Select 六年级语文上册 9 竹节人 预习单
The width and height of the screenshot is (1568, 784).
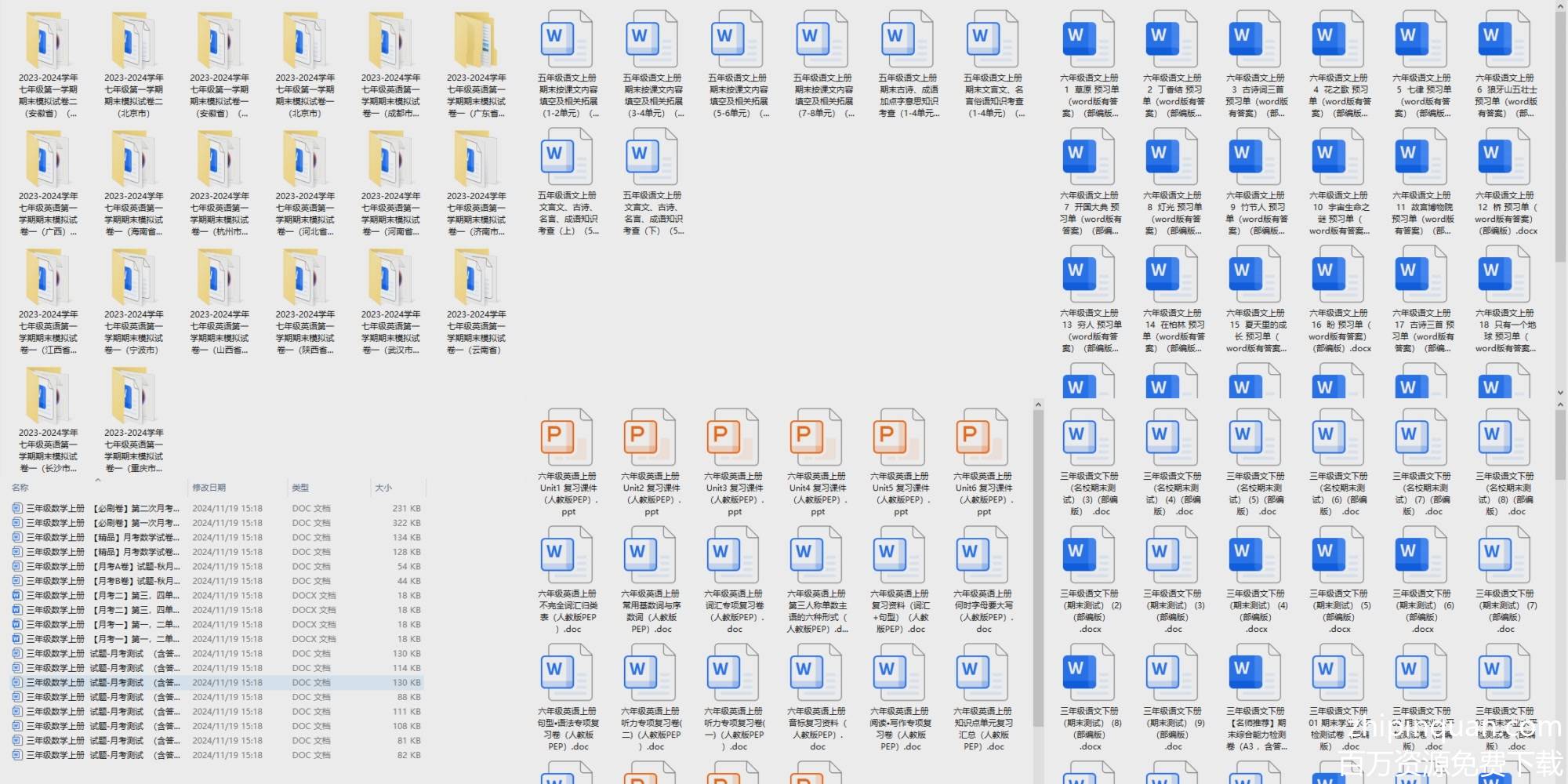[x=1256, y=183]
